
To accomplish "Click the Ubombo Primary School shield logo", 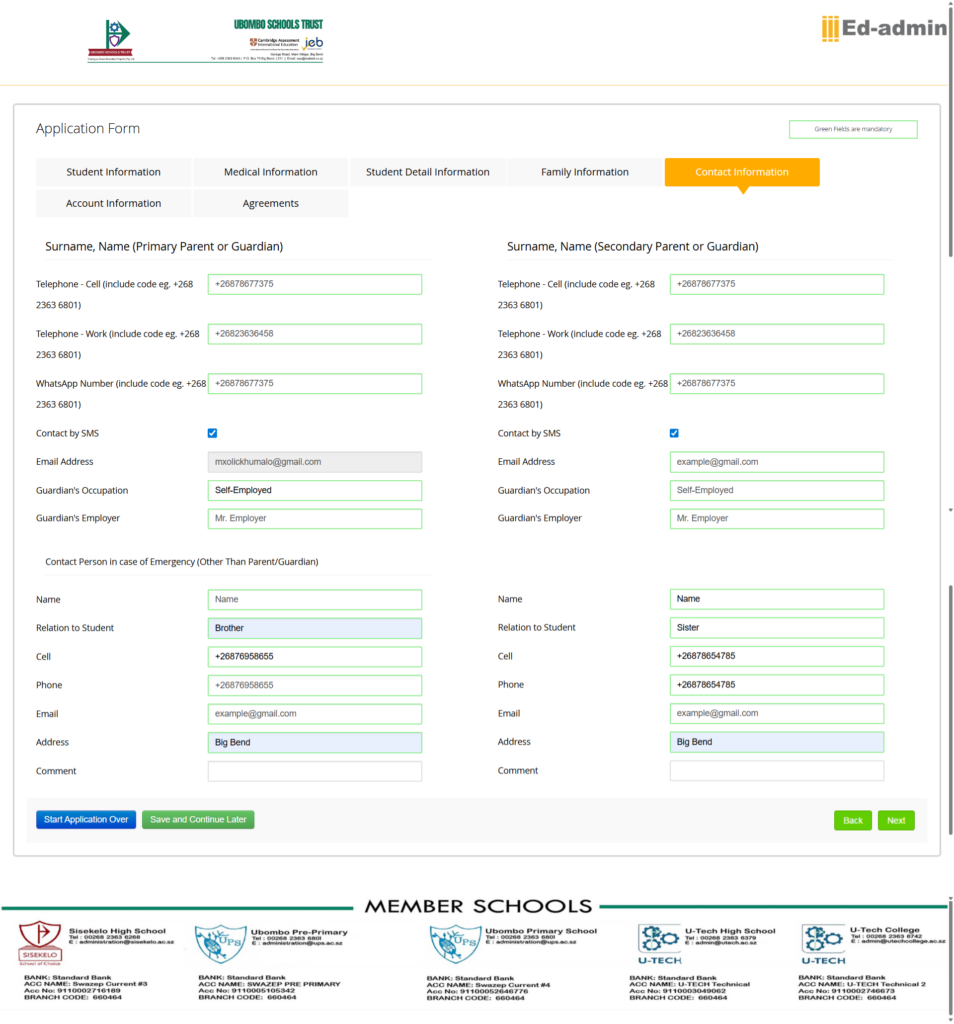I will click(x=455, y=944).
